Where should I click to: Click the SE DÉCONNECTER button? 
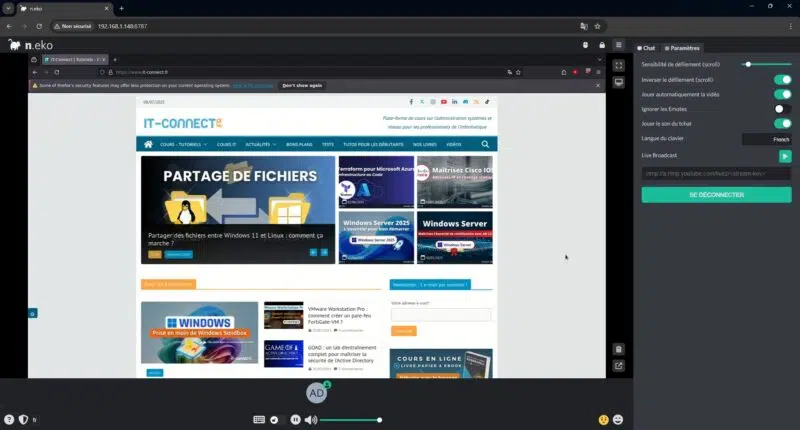716,195
